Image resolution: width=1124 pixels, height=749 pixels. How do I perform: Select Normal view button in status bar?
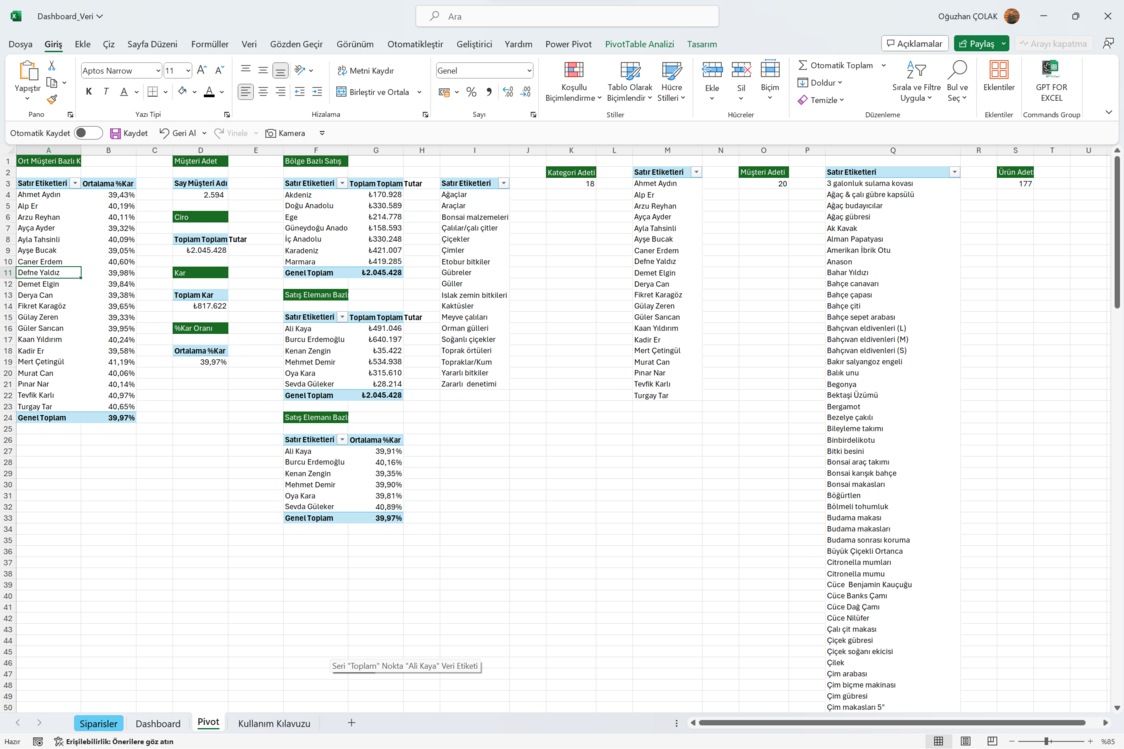938,741
